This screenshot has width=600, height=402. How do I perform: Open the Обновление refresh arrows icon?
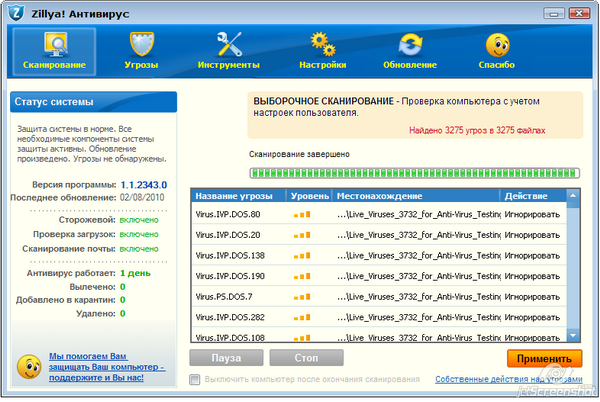click(x=410, y=44)
